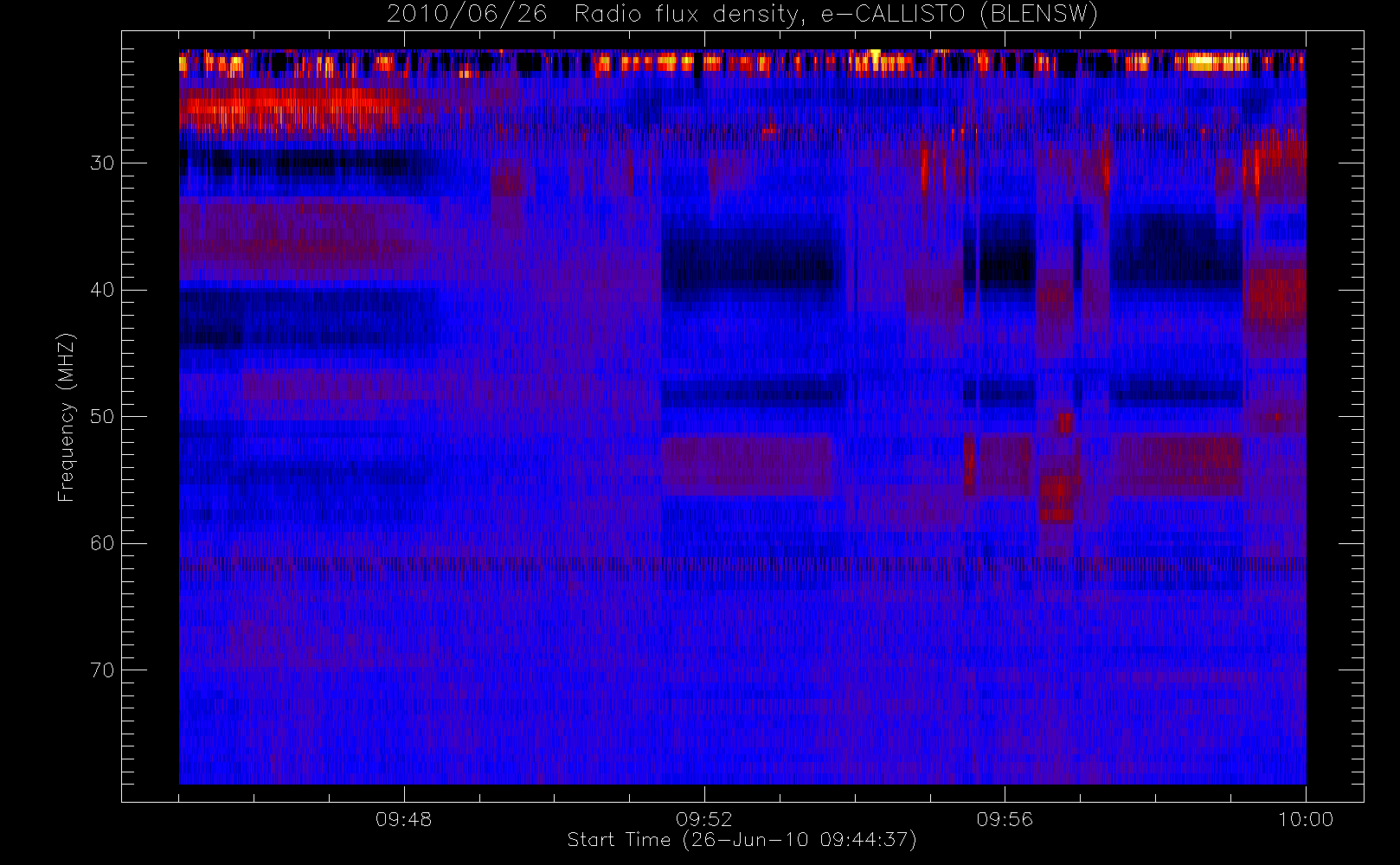Click the 09:52 time tick label
This screenshot has height=865, width=1400.
(x=703, y=819)
